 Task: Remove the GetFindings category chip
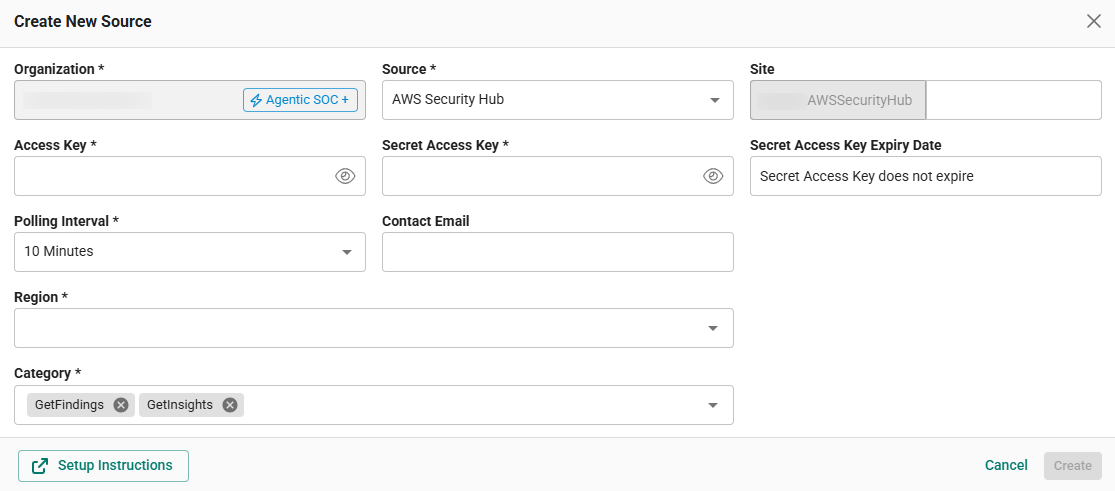[121, 405]
